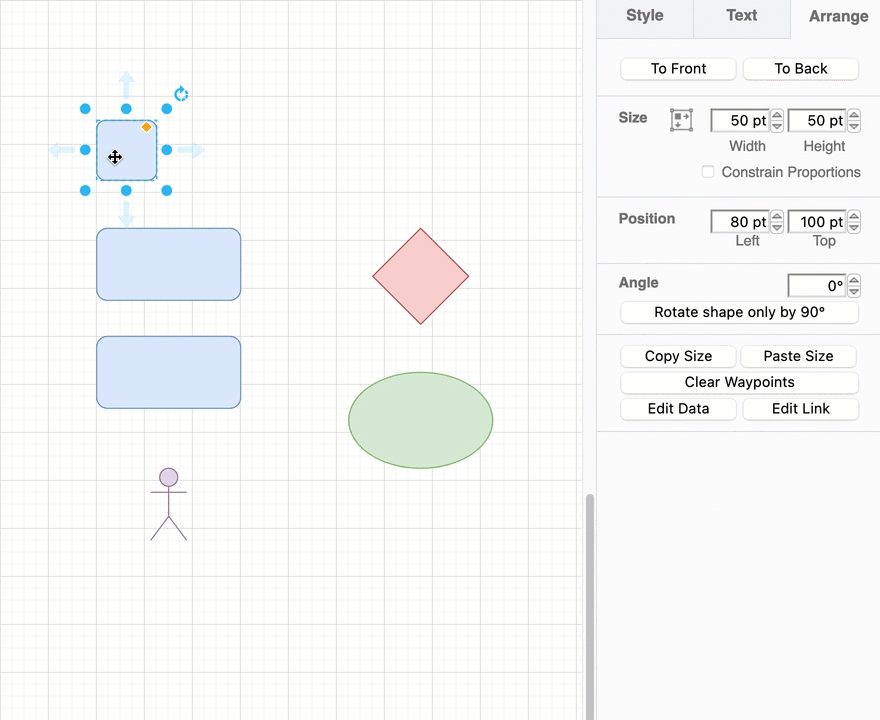The height and width of the screenshot is (720, 880).
Task: Click the bottom-right corner resize handle of the selection
Action: tap(166, 190)
